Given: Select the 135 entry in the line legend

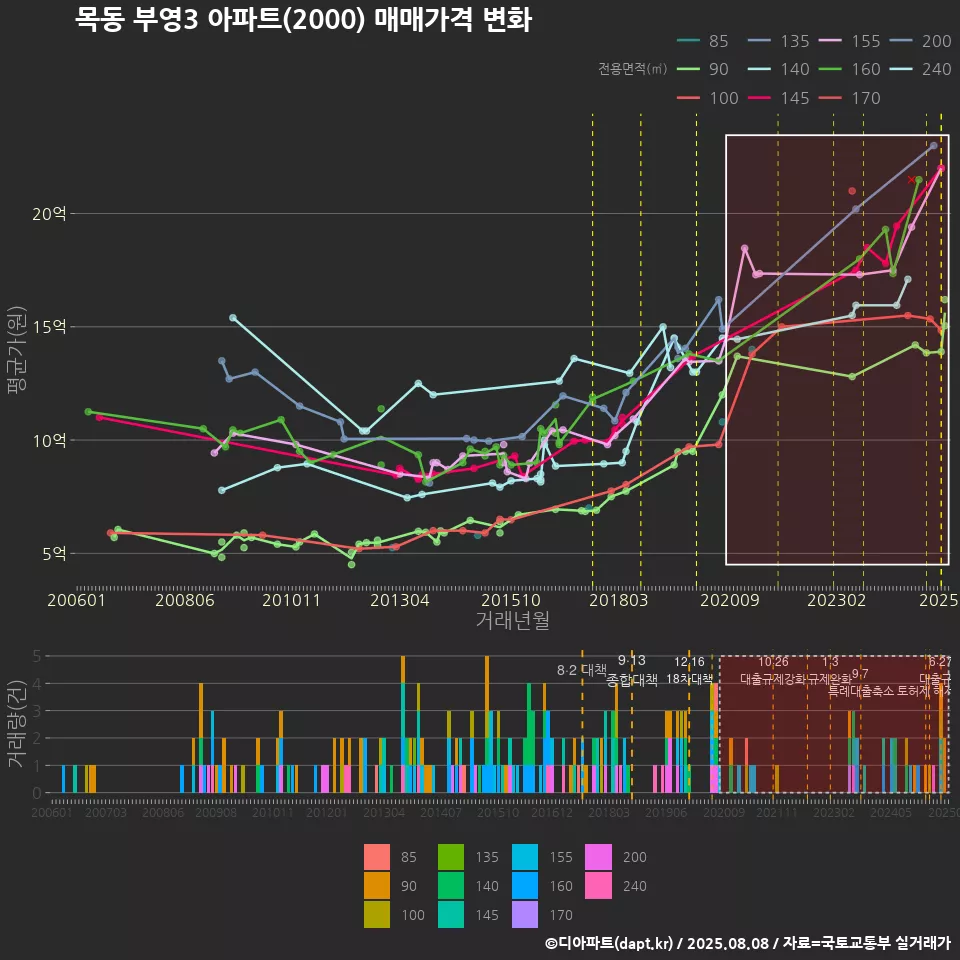Looking at the screenshot, I should click(x=779, y=41).
